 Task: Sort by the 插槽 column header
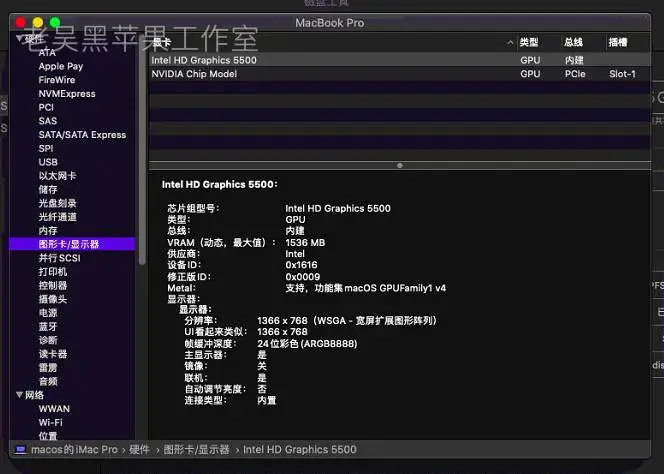pyautogui.click(x=618, y=42)
